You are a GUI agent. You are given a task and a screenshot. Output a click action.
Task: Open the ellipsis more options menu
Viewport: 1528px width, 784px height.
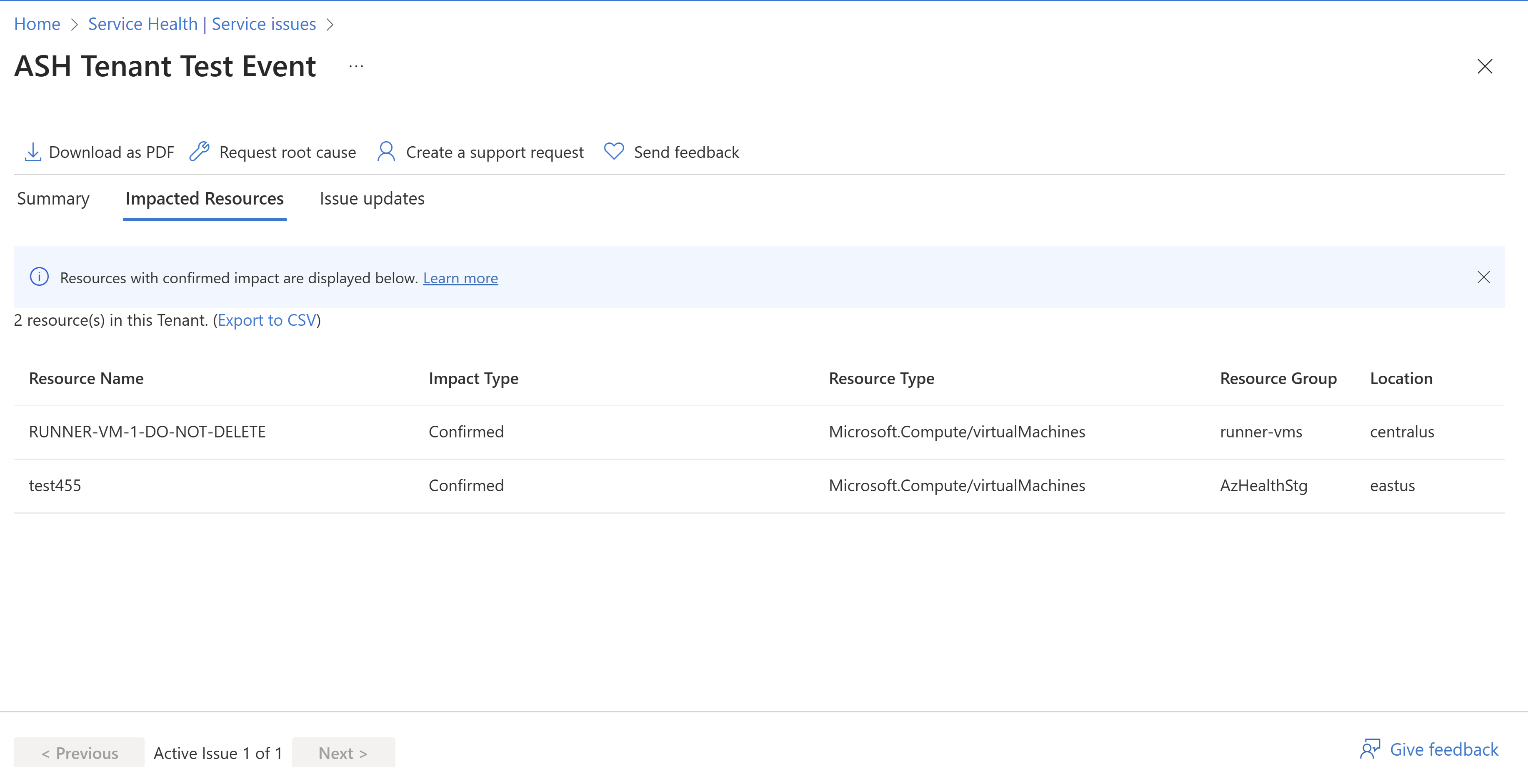pyautogui.click(x=356, y=66)
